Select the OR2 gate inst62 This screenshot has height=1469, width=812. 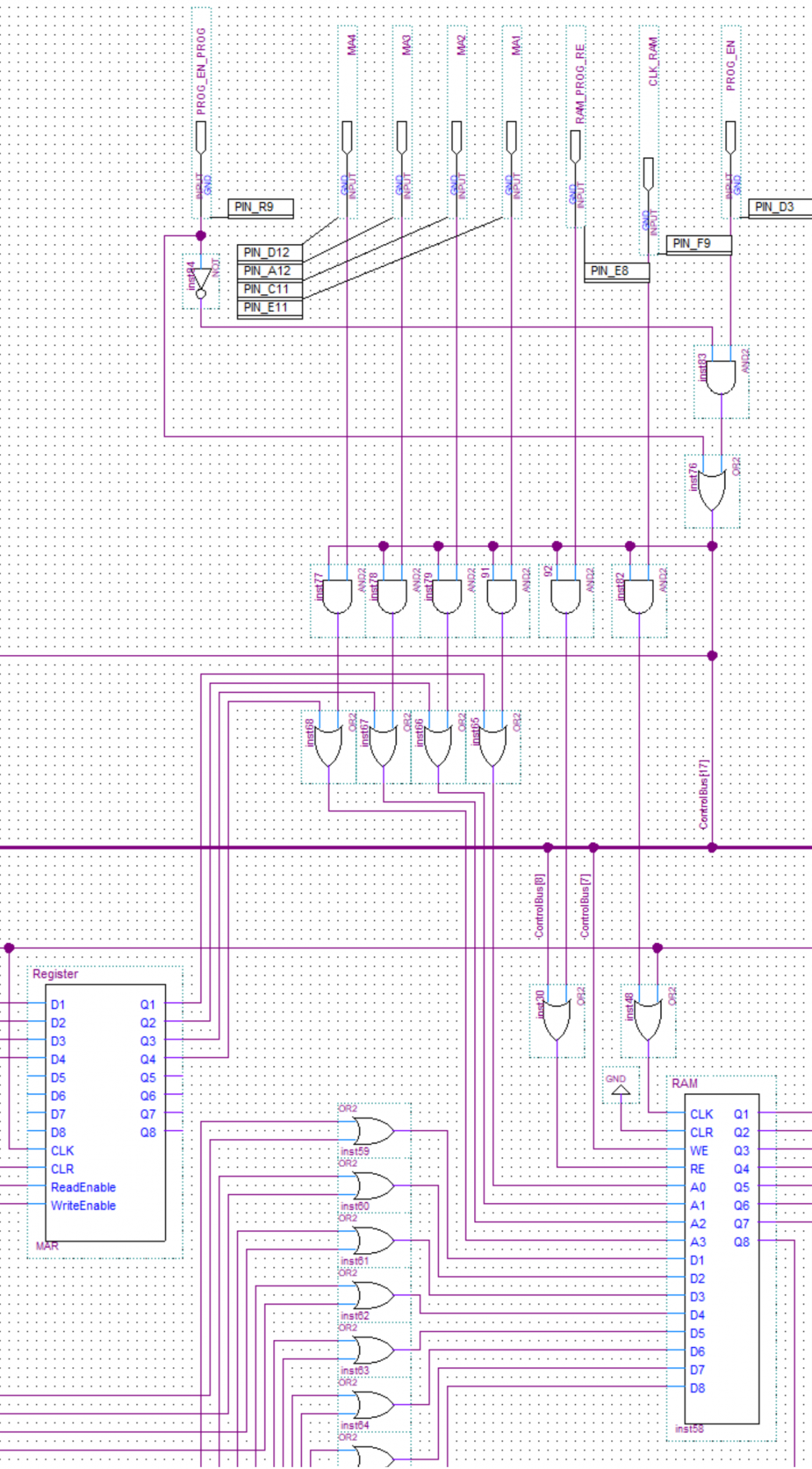tap(374, 1295)
